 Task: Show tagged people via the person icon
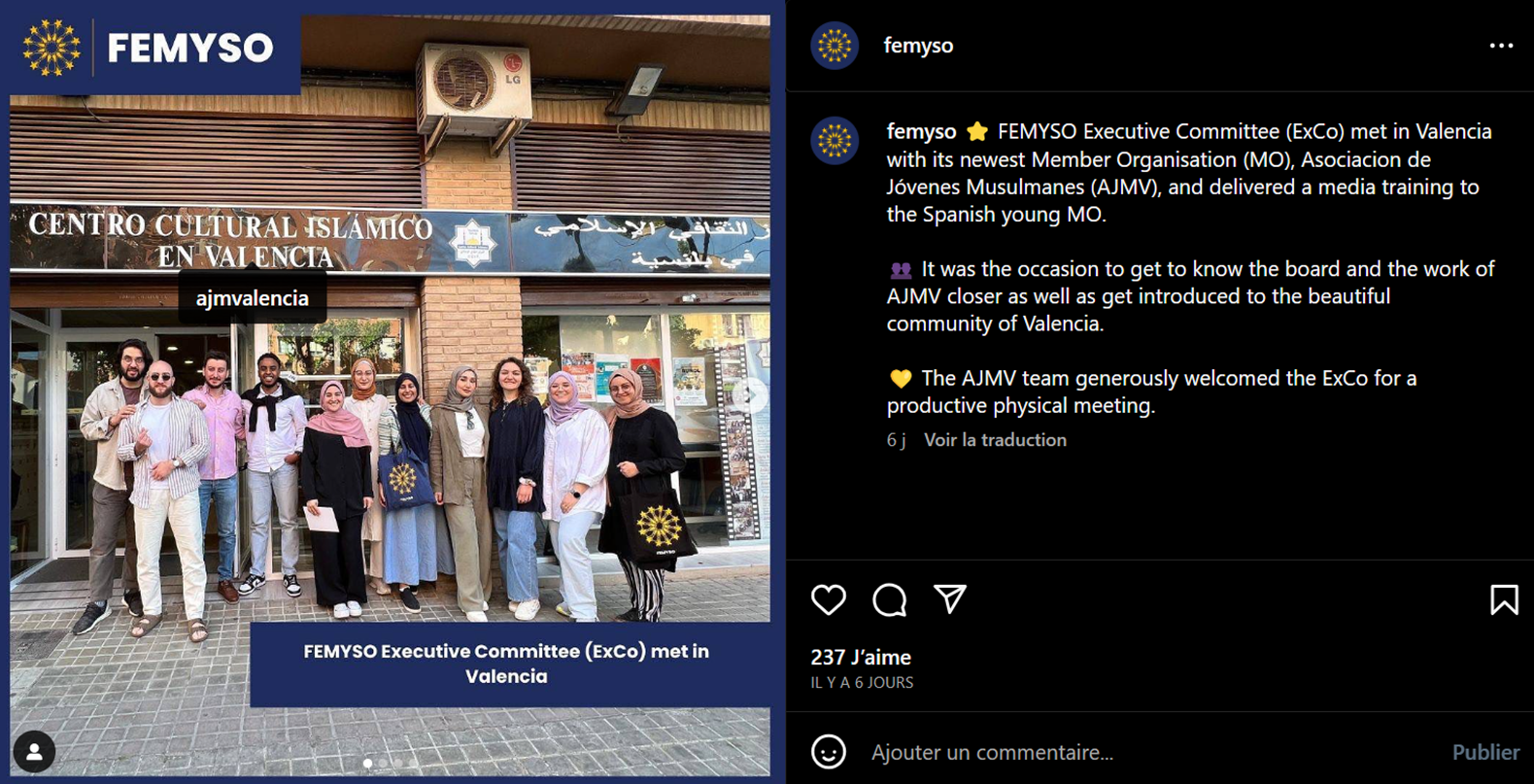tap(34, 751)
